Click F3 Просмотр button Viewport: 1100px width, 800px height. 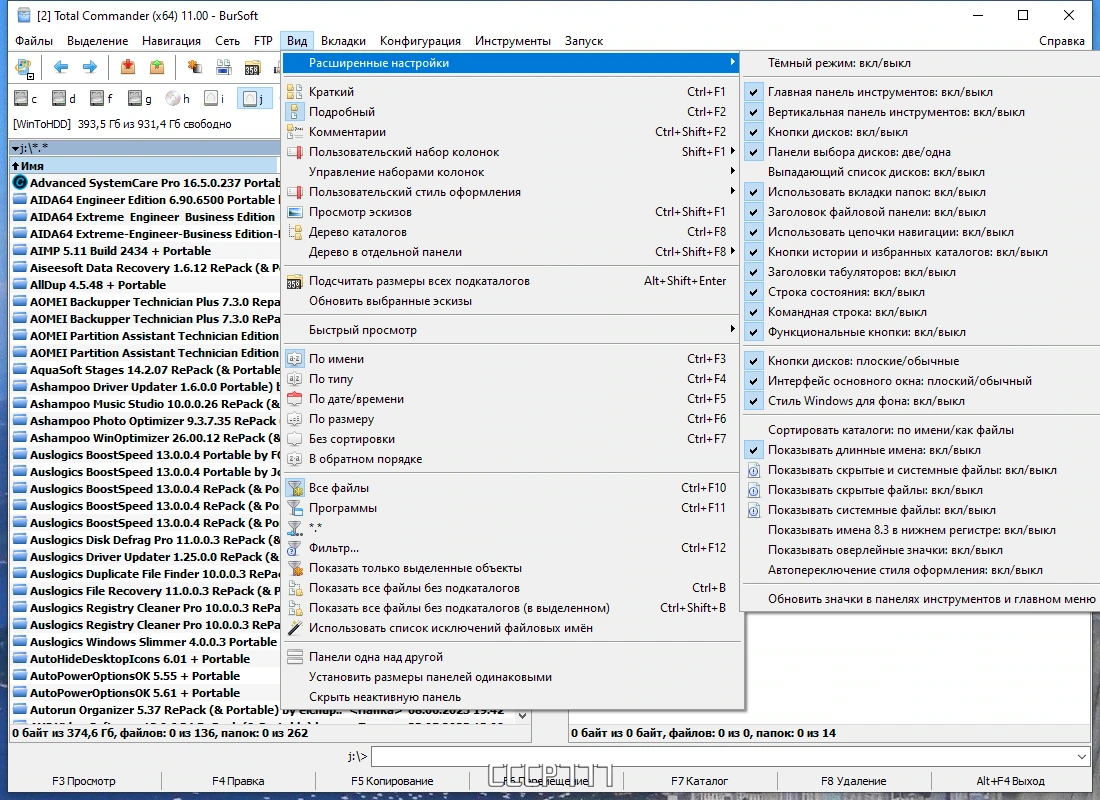click(84, 781)
